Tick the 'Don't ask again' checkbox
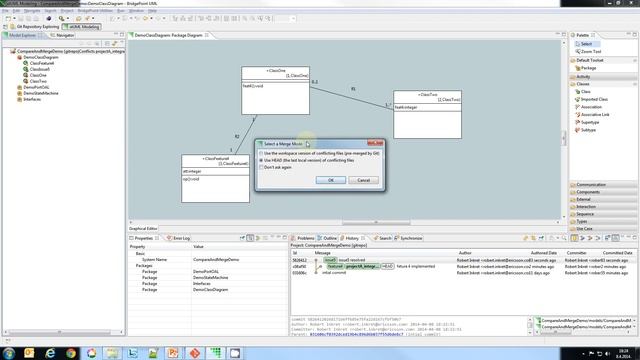 tap(261, 167)
